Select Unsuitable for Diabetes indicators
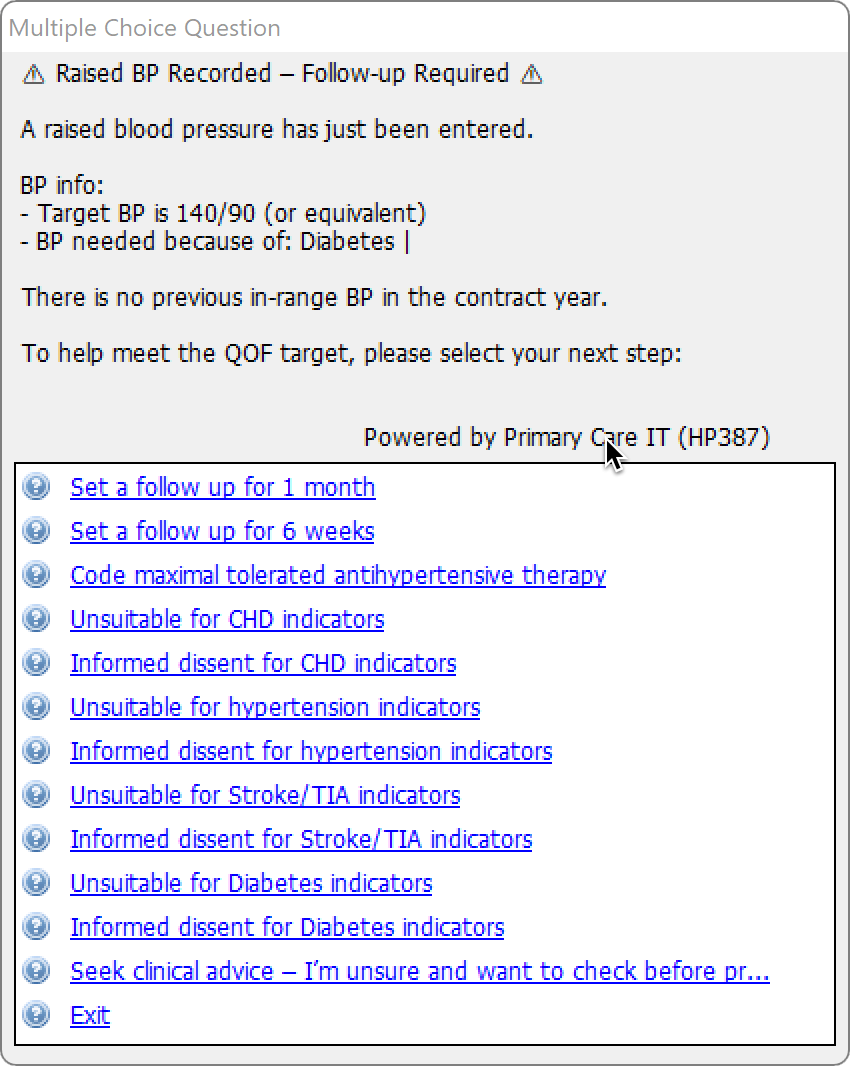 pyautogui.click(x=251, y=884)
